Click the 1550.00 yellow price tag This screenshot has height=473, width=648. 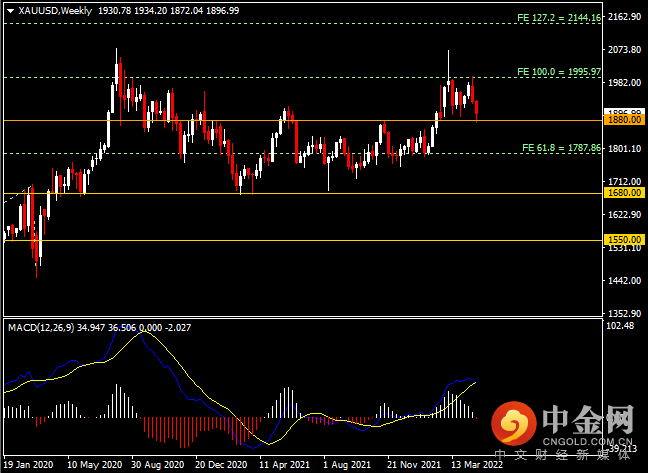pos(624,240)
